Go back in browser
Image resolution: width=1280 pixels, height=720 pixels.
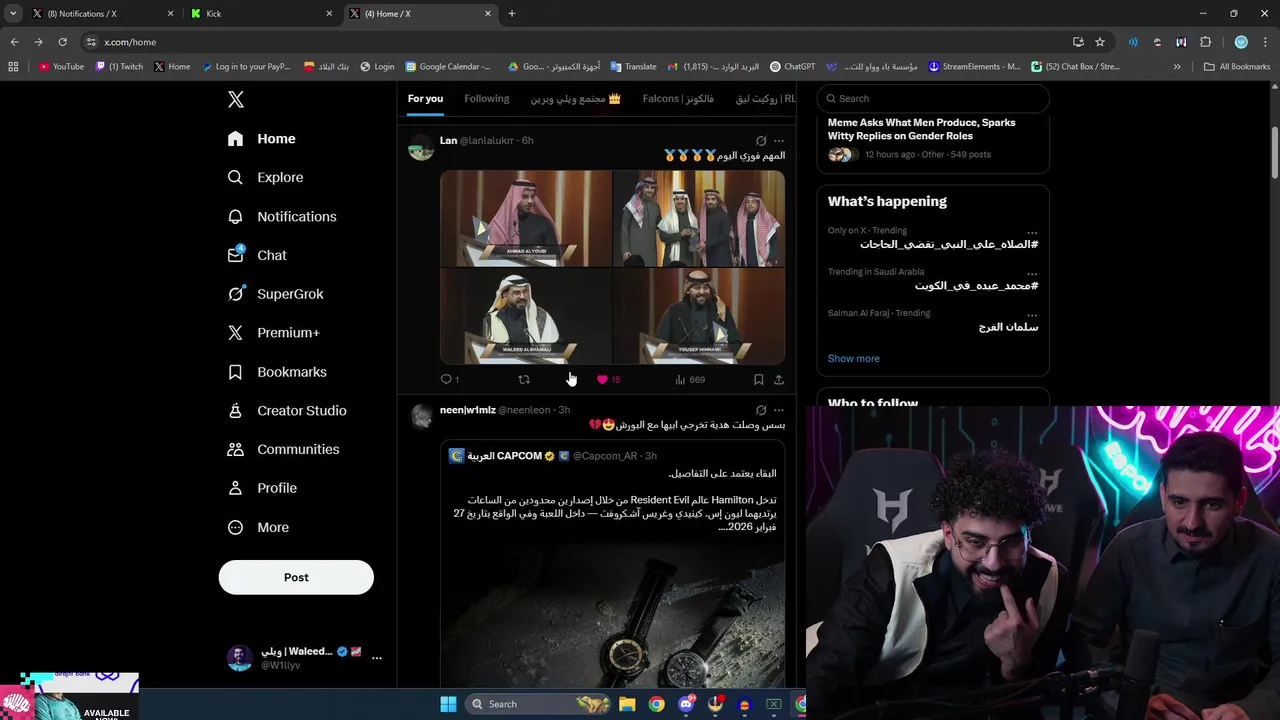[x=14, y=42]
